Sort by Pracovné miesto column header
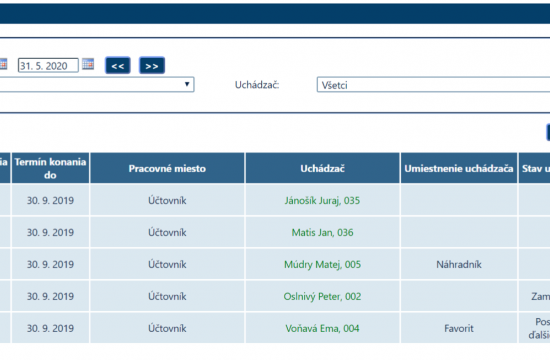 tap(167, 168)
